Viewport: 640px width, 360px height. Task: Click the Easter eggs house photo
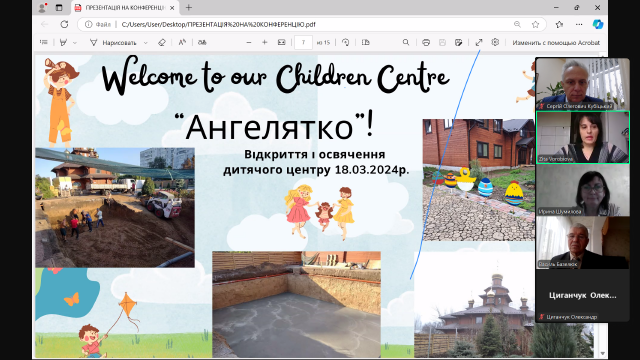click(479, 180)
